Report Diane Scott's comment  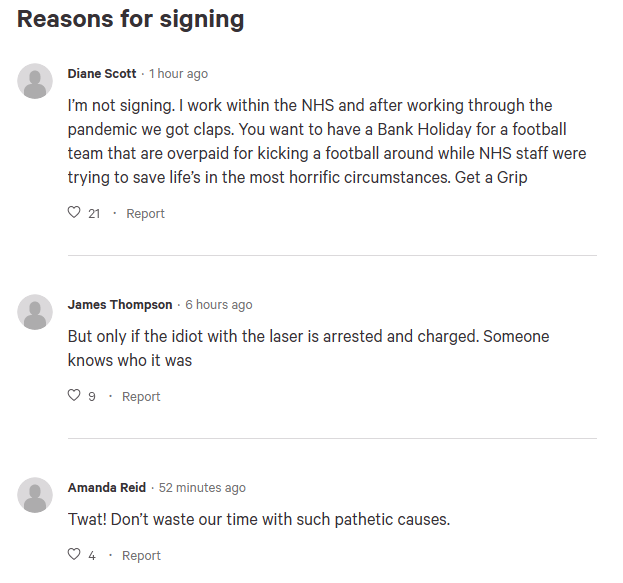[145, 214]
